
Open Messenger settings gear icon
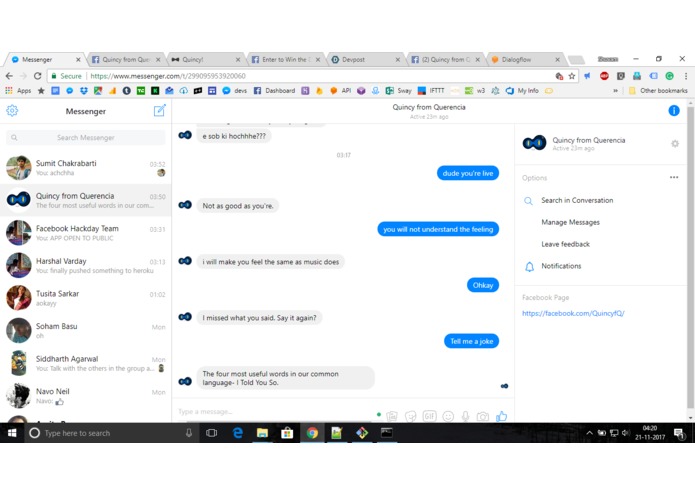point(12,110)
